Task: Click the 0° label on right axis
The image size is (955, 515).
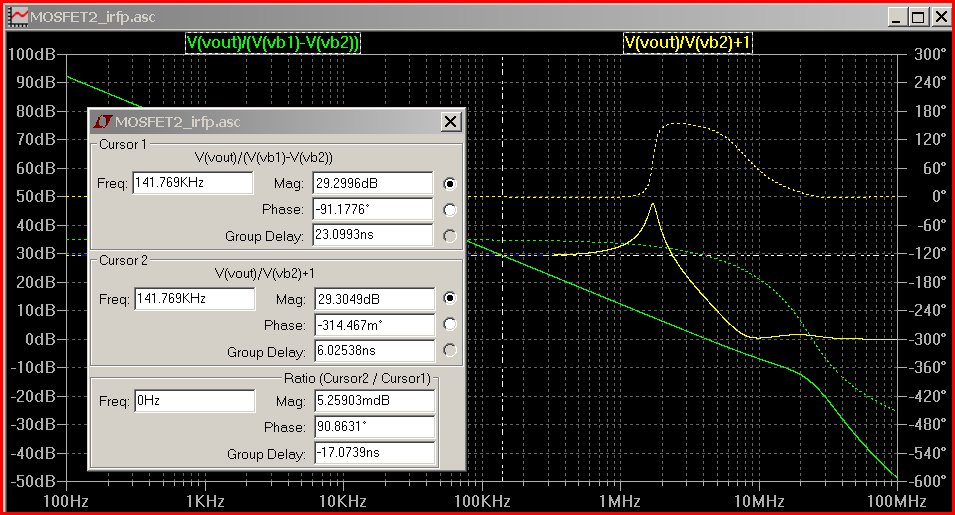Action: pyautogui.click(x=939, y=197)
